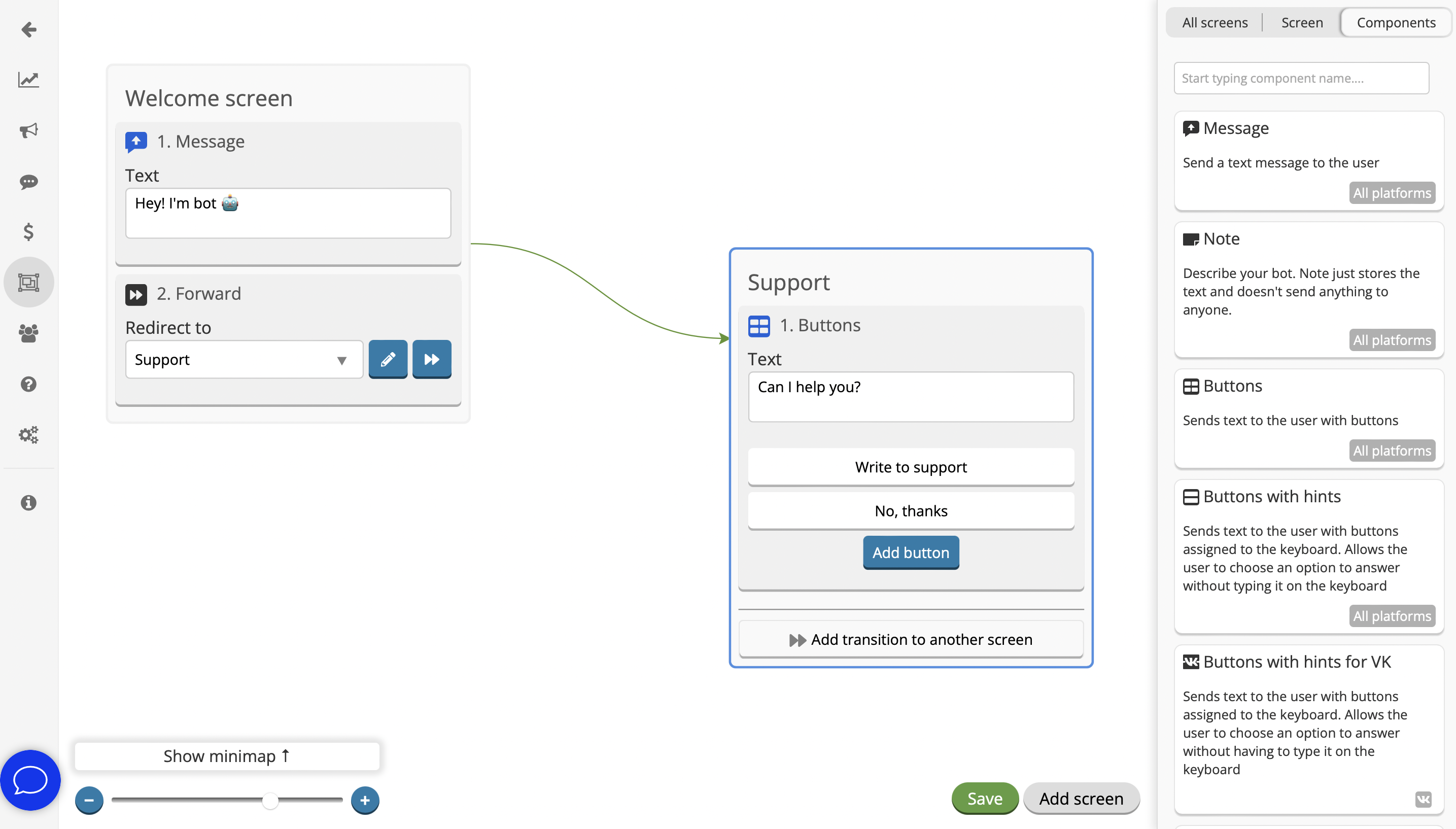Click Add transition to another screen
Viewport: 1456px width, 829px height.
click(911, 639)
